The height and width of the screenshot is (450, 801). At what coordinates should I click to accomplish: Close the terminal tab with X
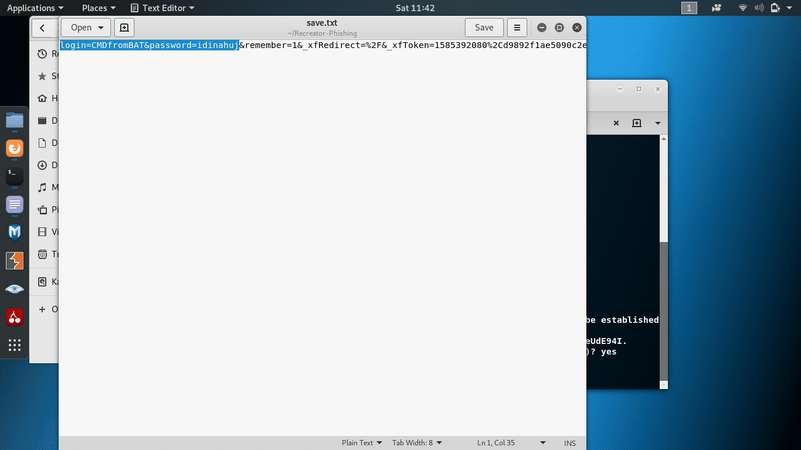pyautogui.click(x=616, y=123)
